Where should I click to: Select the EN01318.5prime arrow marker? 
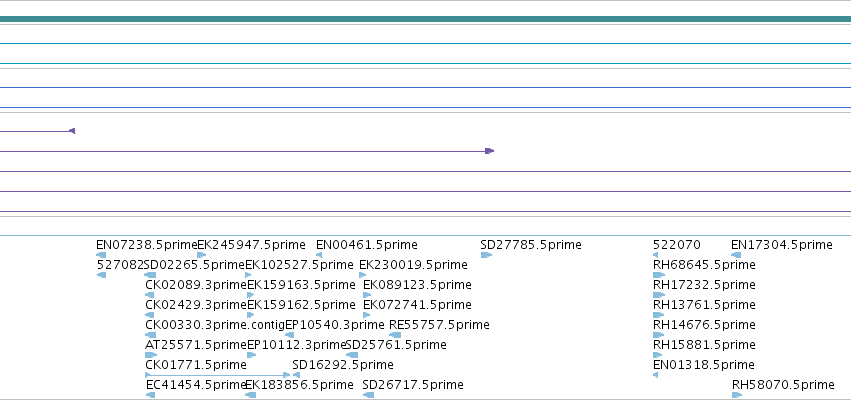(655, 375)
